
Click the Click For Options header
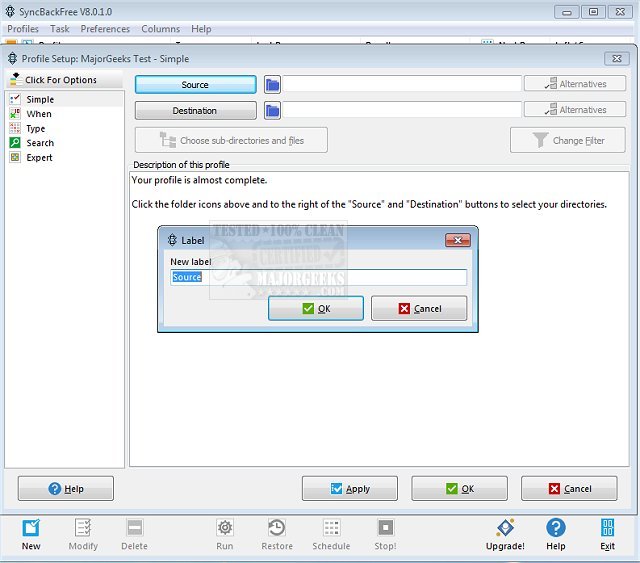coord(64,80)
